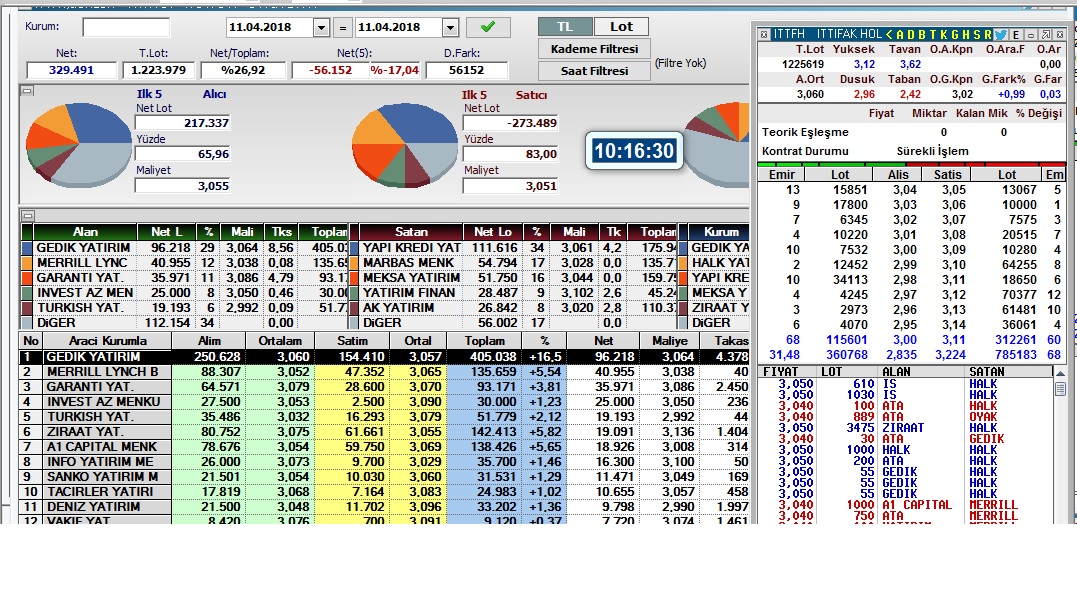Switch the view to TL
Screen dimensions: 1077x614
pos(565,27)
